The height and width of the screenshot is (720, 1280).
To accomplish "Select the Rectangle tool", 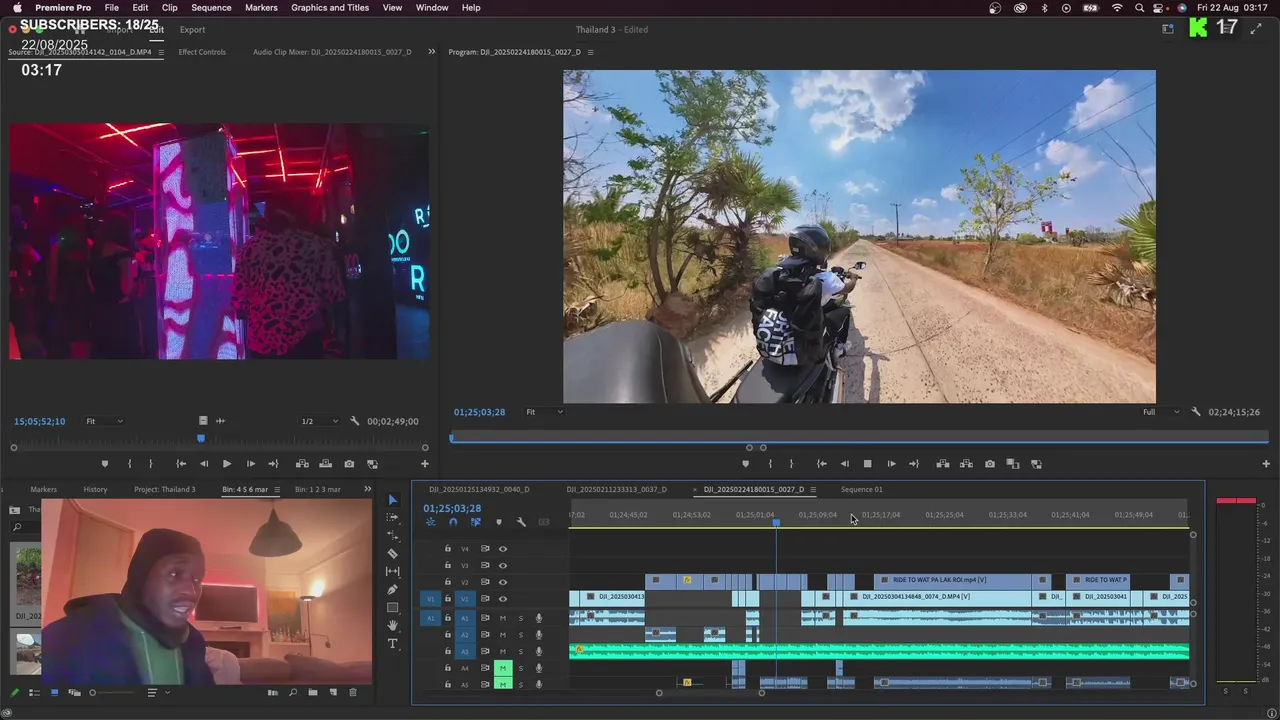I will click(392, 607).
